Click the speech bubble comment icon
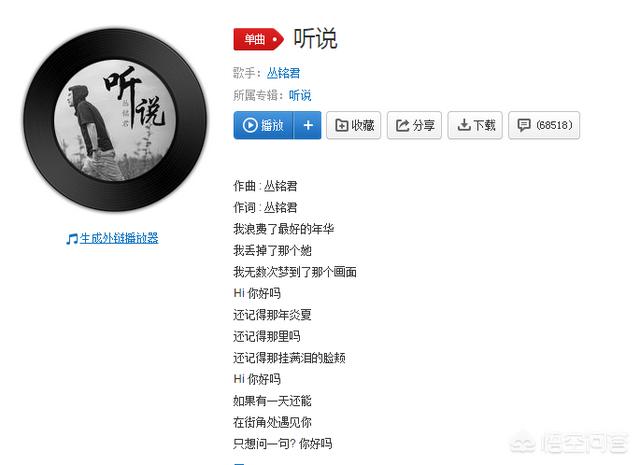The width and height of the screenshot is (640, 465). coord(524,125)
